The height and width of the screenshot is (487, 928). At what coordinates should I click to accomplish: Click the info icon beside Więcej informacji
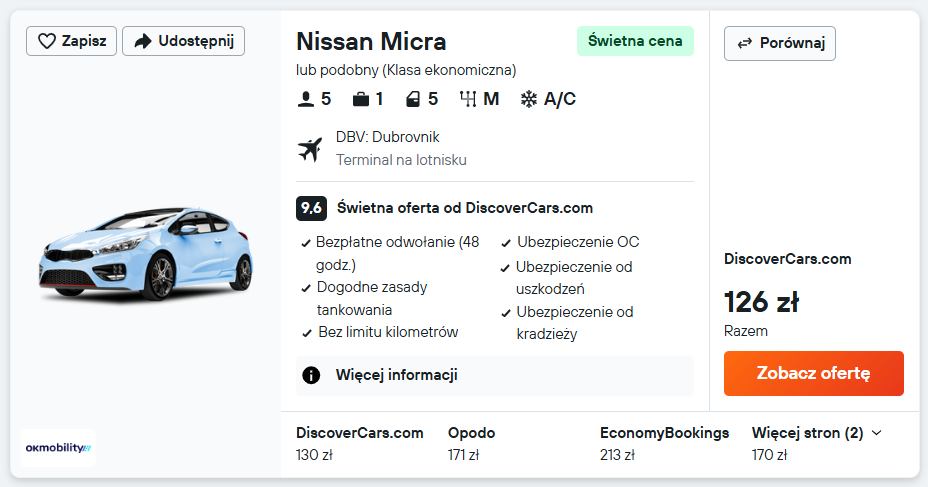click(x=311, y=375)
